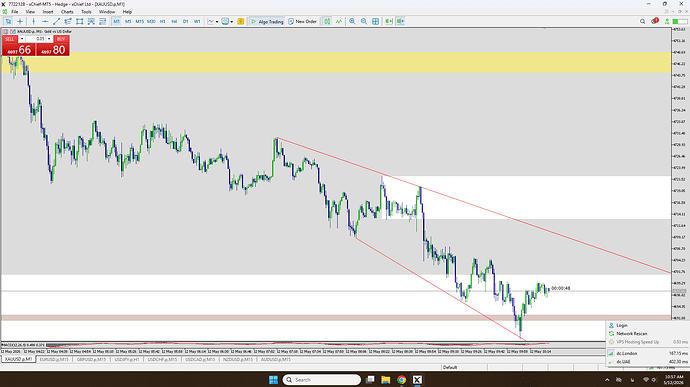Switch to NZDUSD.p,M15 chart tab
Screen dimensions: 690x387
pyautogui.click(x=238, y=360)
